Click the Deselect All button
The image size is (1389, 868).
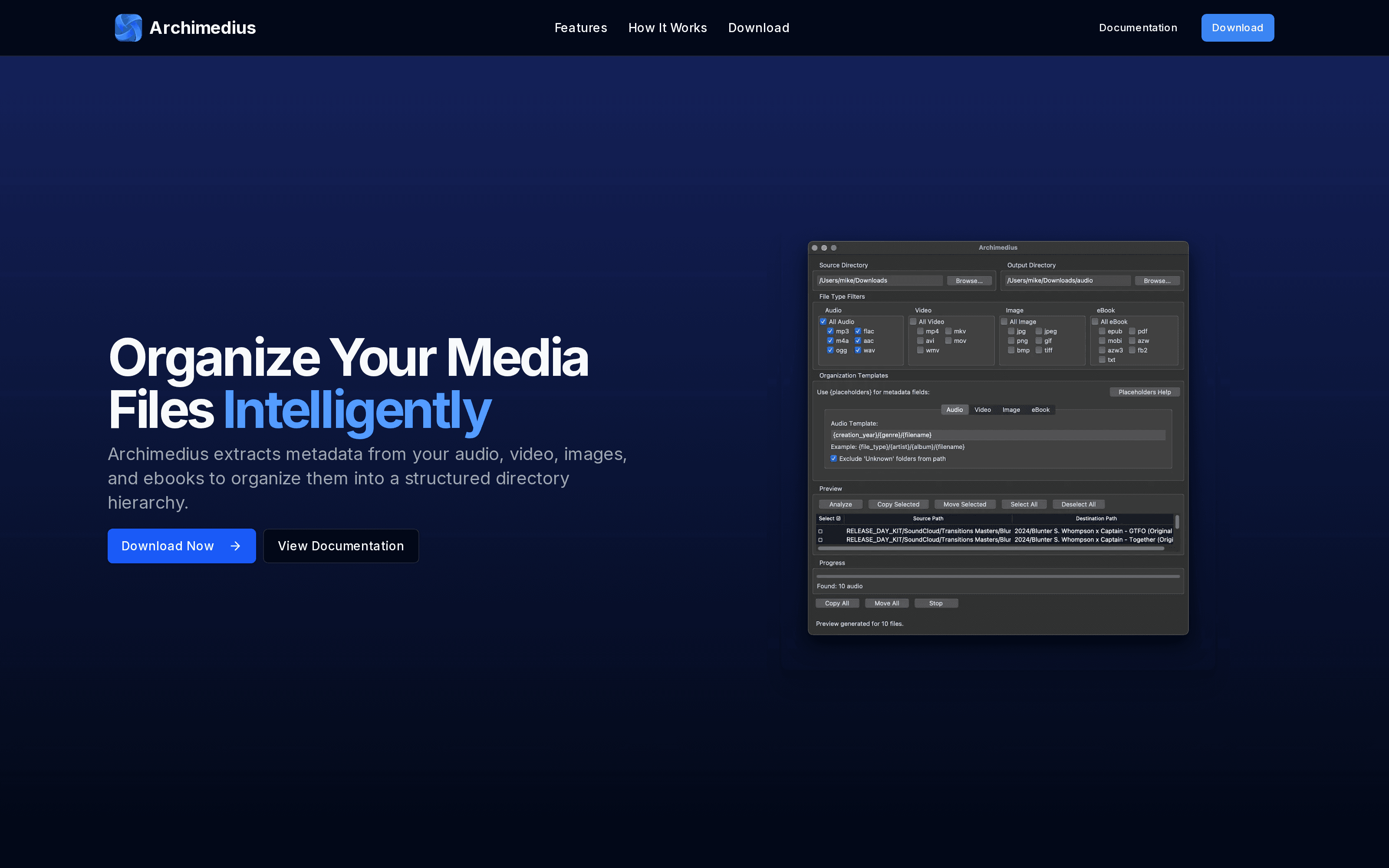tap(1079, 504)
